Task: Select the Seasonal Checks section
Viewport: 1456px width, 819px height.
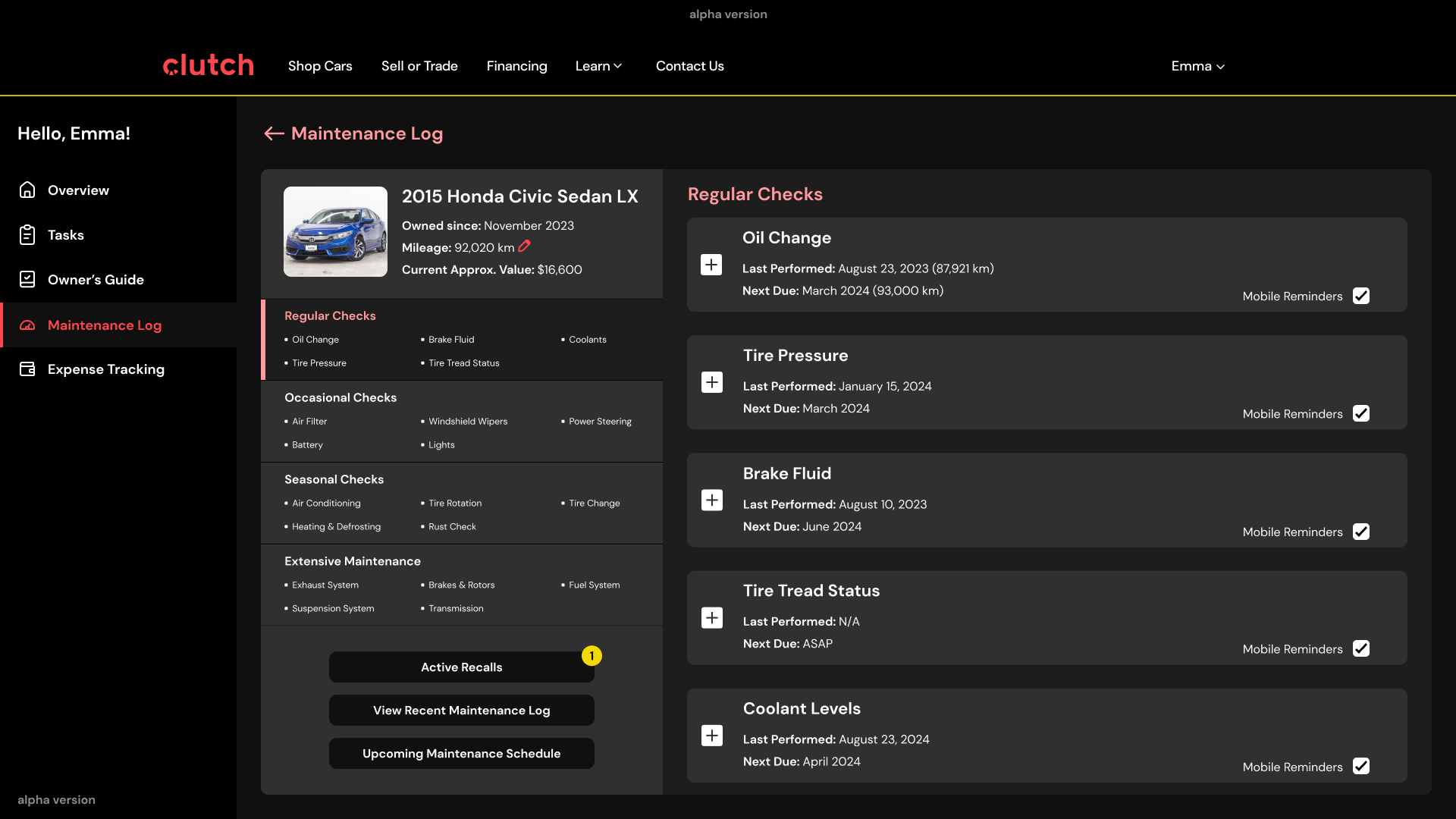Action: [x=334, y=479]
